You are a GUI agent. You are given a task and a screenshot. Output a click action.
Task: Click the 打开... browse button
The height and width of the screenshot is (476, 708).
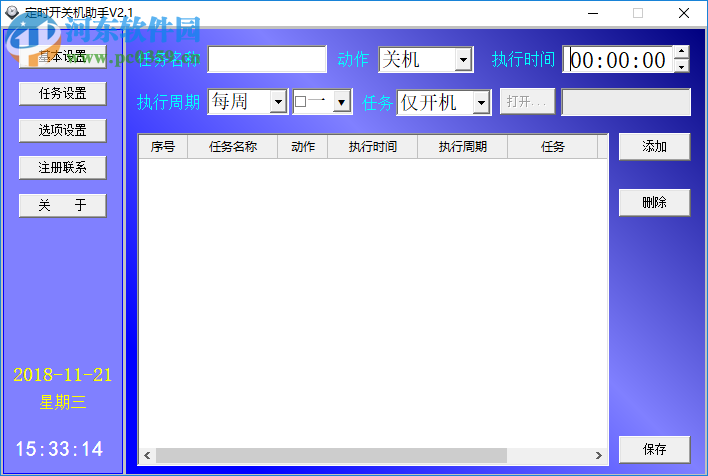pyautogui.click(x=527, y=102)
